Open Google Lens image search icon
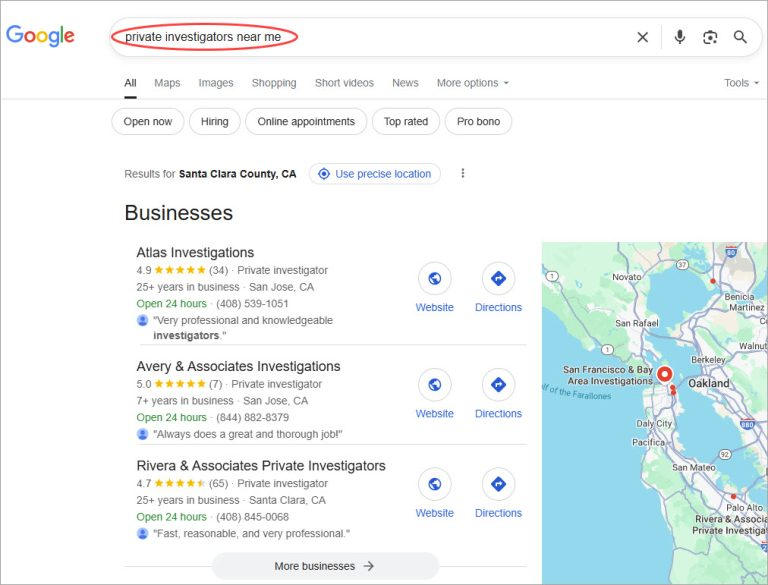This screenshot has height=585, width=768. click(710, 37)
